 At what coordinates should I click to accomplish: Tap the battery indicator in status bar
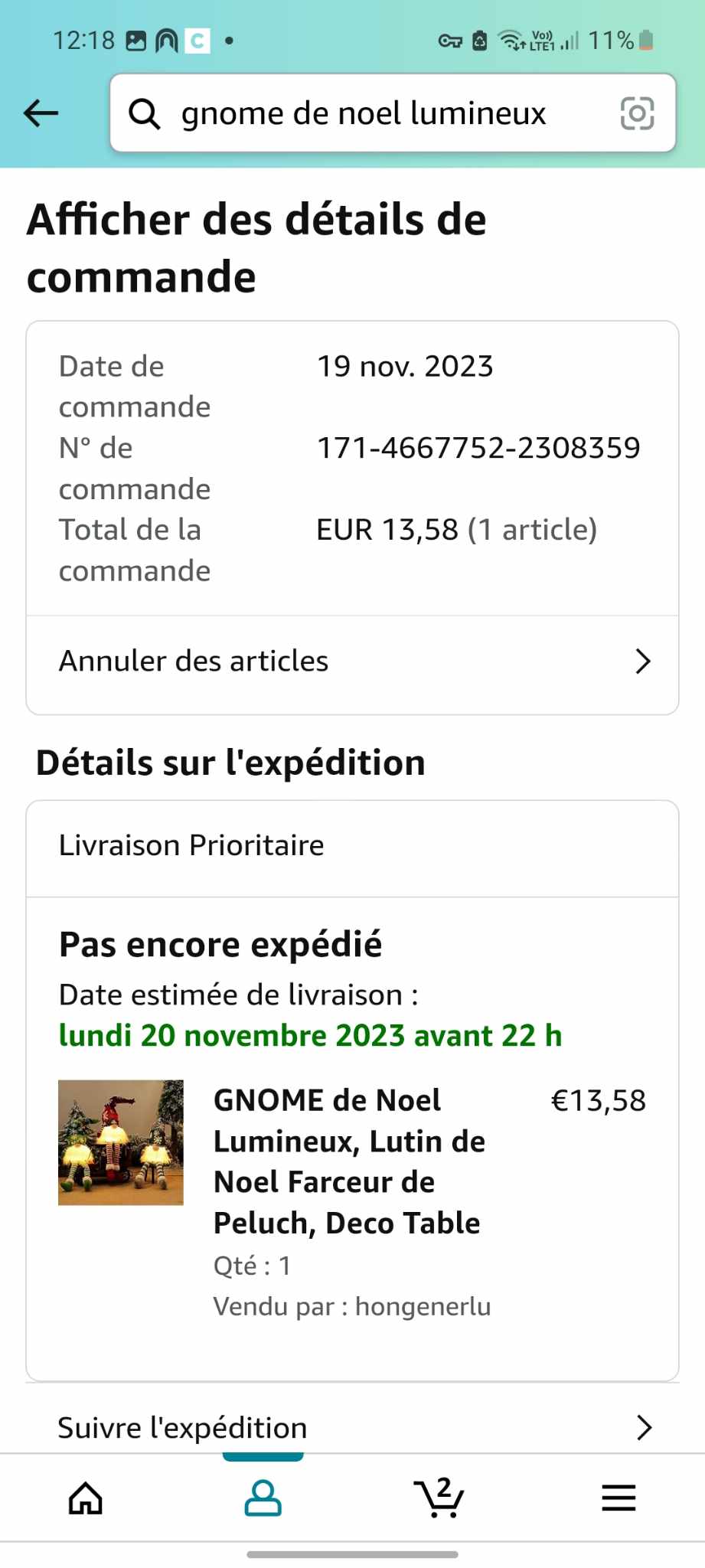click(646, 40)
